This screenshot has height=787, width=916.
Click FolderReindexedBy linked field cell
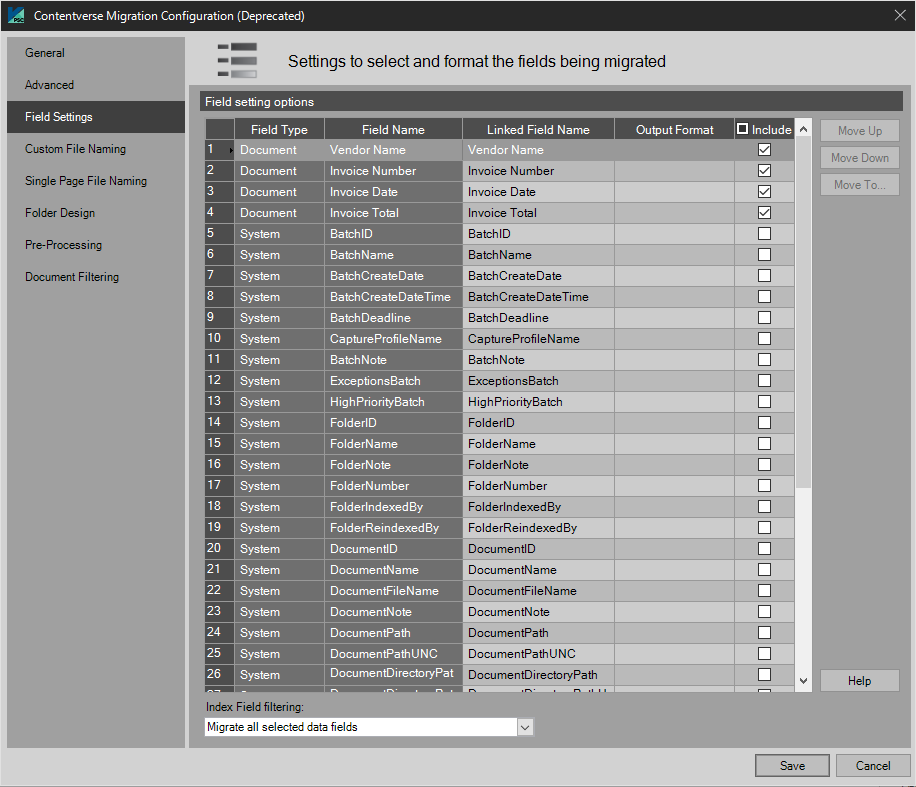coord(538,528)
